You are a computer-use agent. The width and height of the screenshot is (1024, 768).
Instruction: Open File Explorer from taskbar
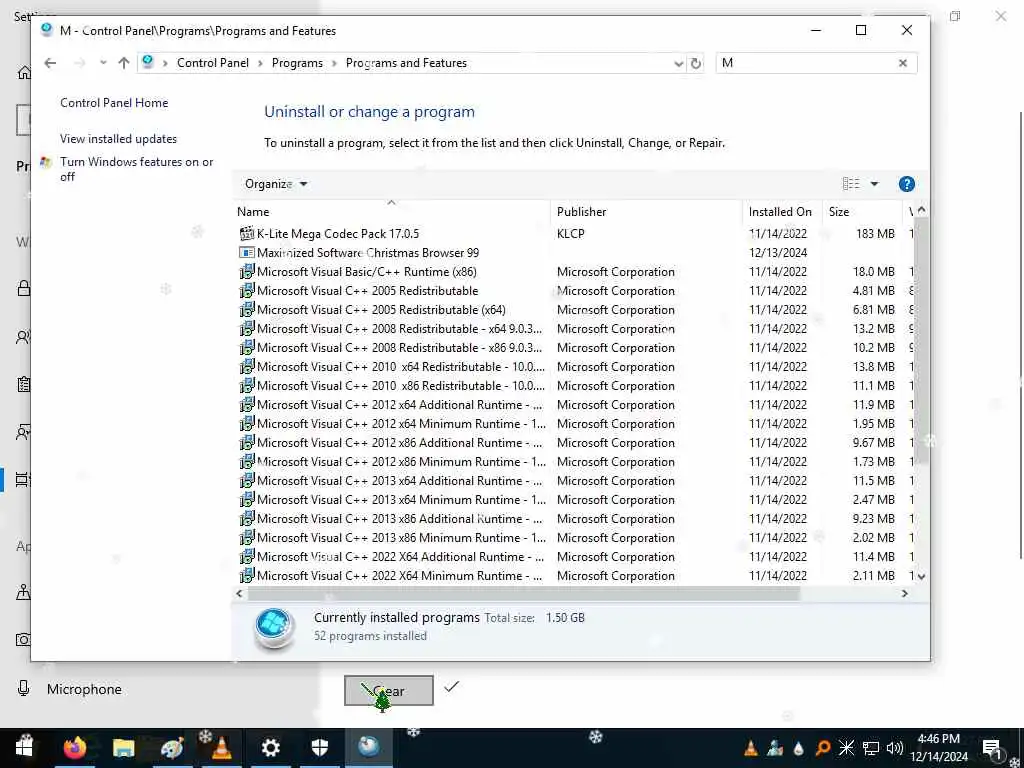[x=123, y=748]
